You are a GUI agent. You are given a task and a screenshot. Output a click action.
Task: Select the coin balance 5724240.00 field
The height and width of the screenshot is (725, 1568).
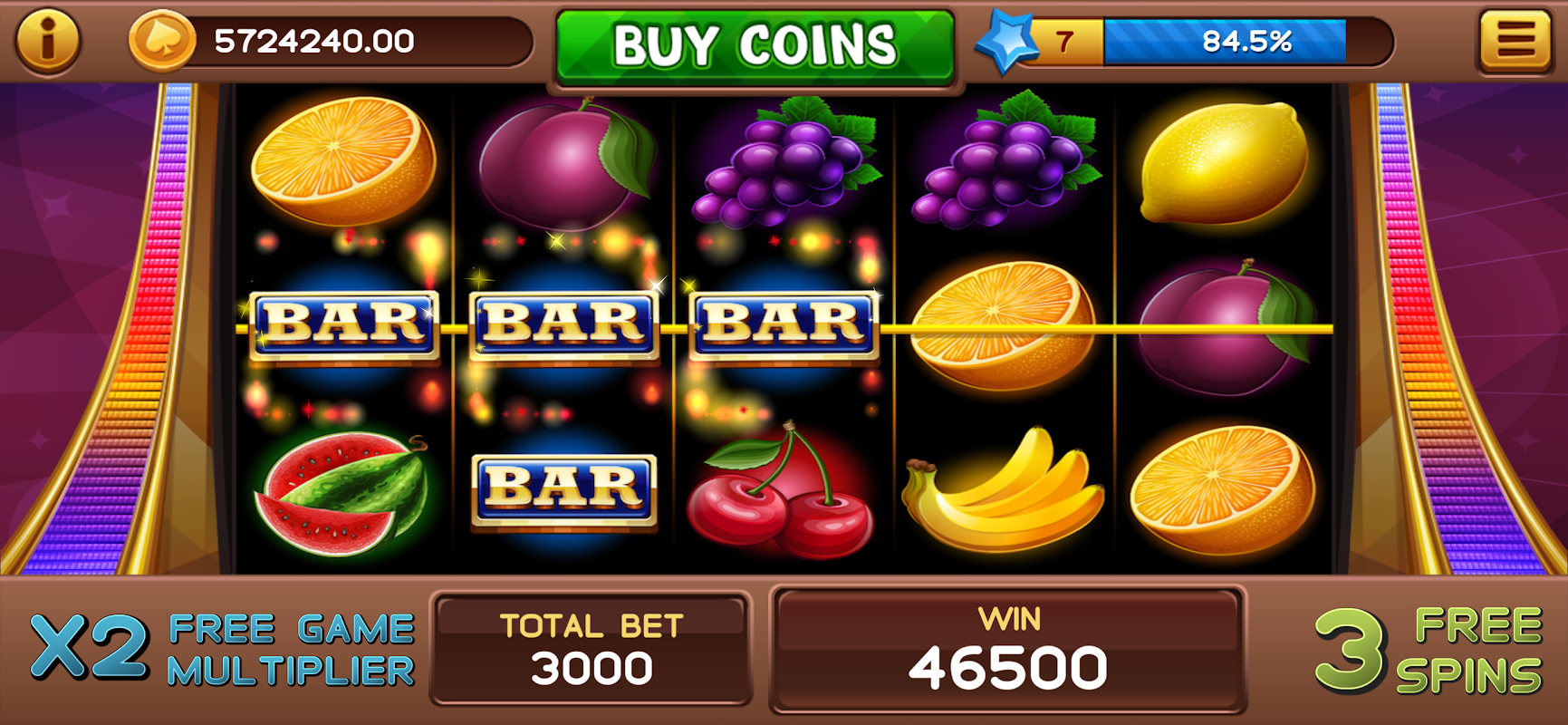pos(332,41)
